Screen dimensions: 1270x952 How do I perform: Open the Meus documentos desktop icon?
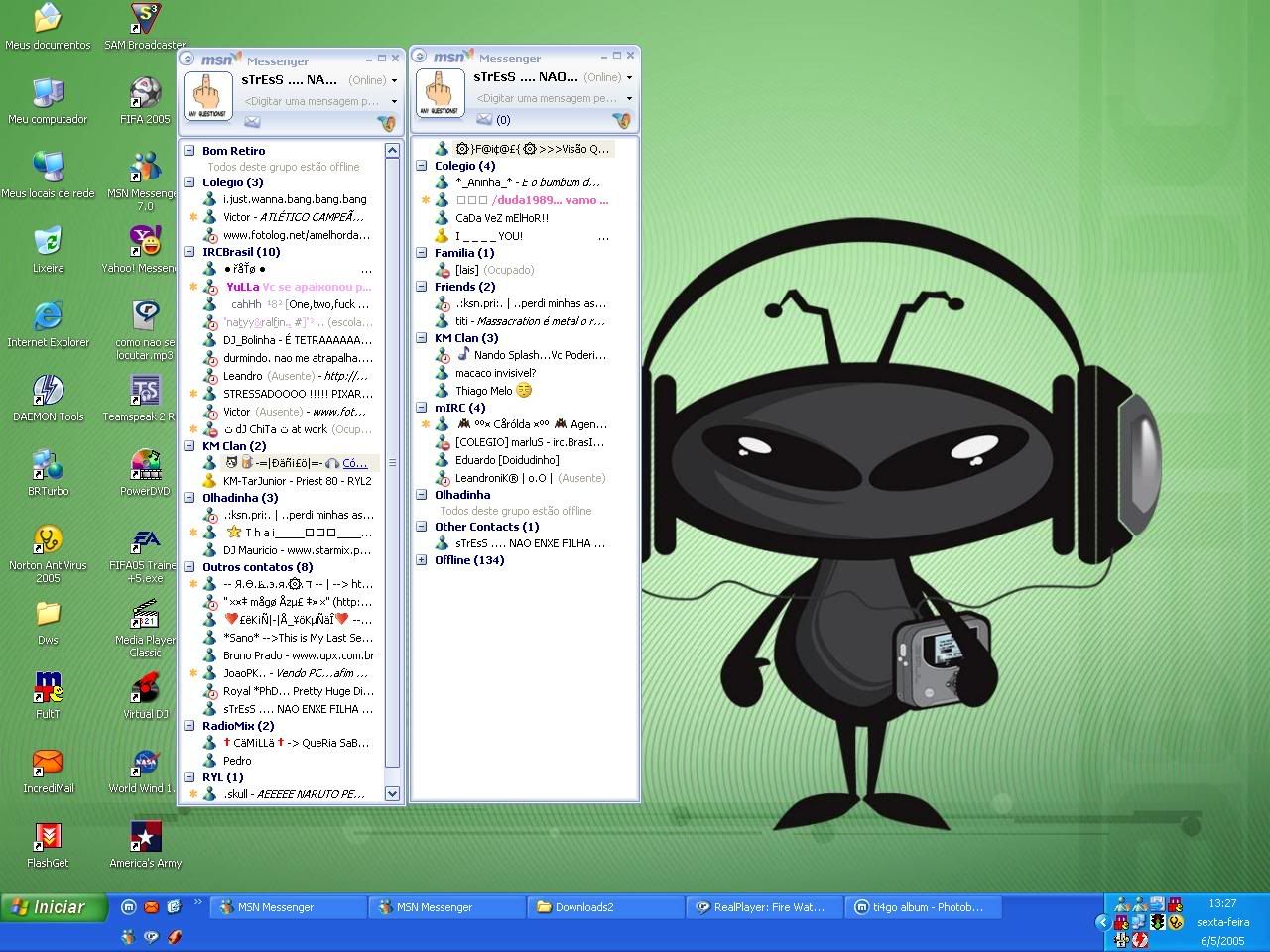(x=48, y=27)
